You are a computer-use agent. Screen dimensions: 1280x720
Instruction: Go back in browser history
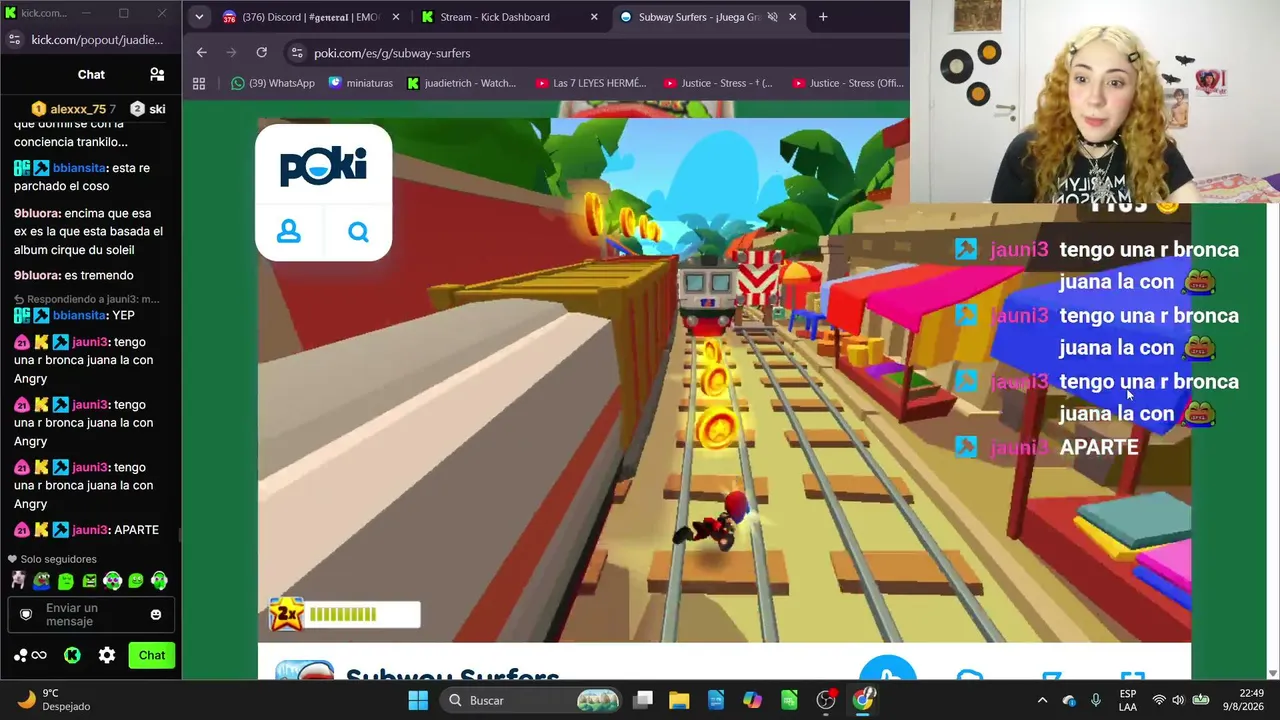point(202,52)
